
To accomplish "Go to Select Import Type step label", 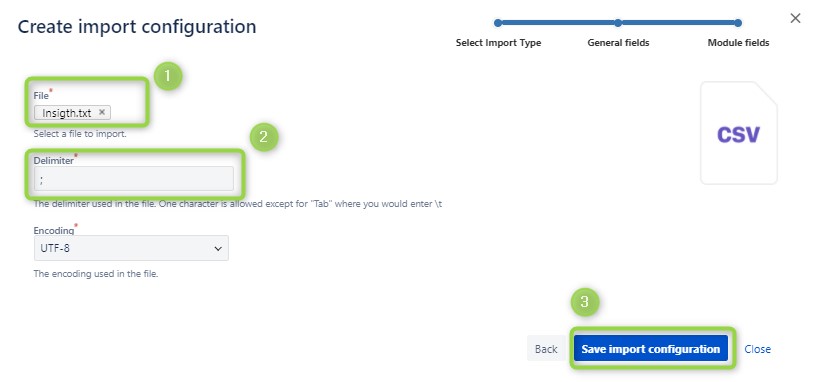I will pyautogui.click(x=498, y=43).
